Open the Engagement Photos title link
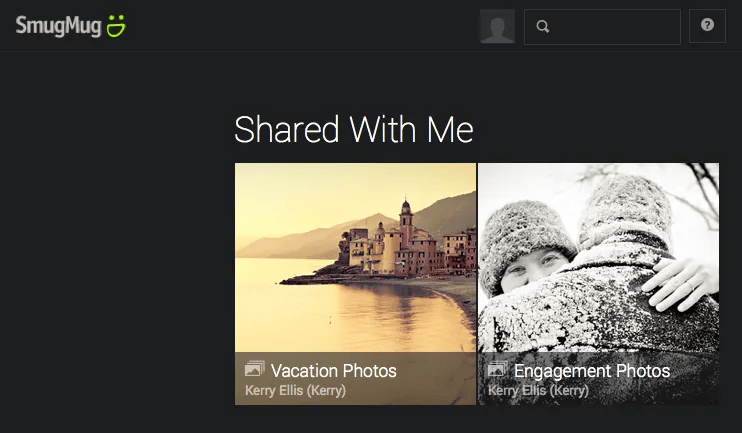 point(591,371)
